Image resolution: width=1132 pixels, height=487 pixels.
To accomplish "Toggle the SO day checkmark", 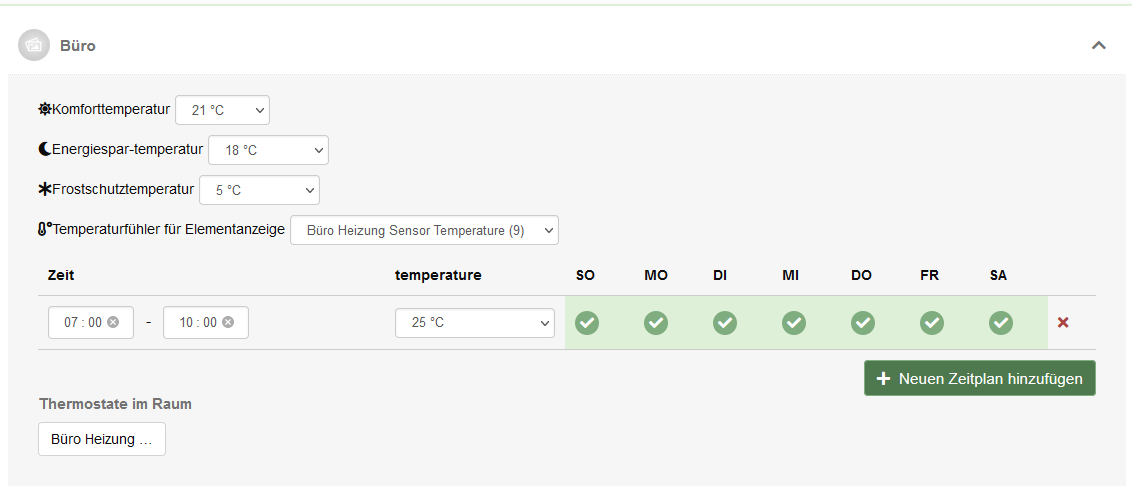I will point(587,323).
